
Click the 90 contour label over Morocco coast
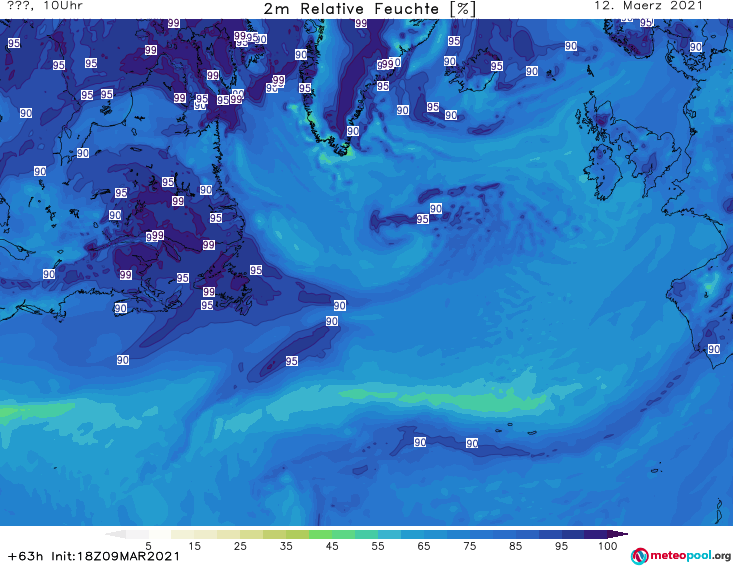click(714, 349)
